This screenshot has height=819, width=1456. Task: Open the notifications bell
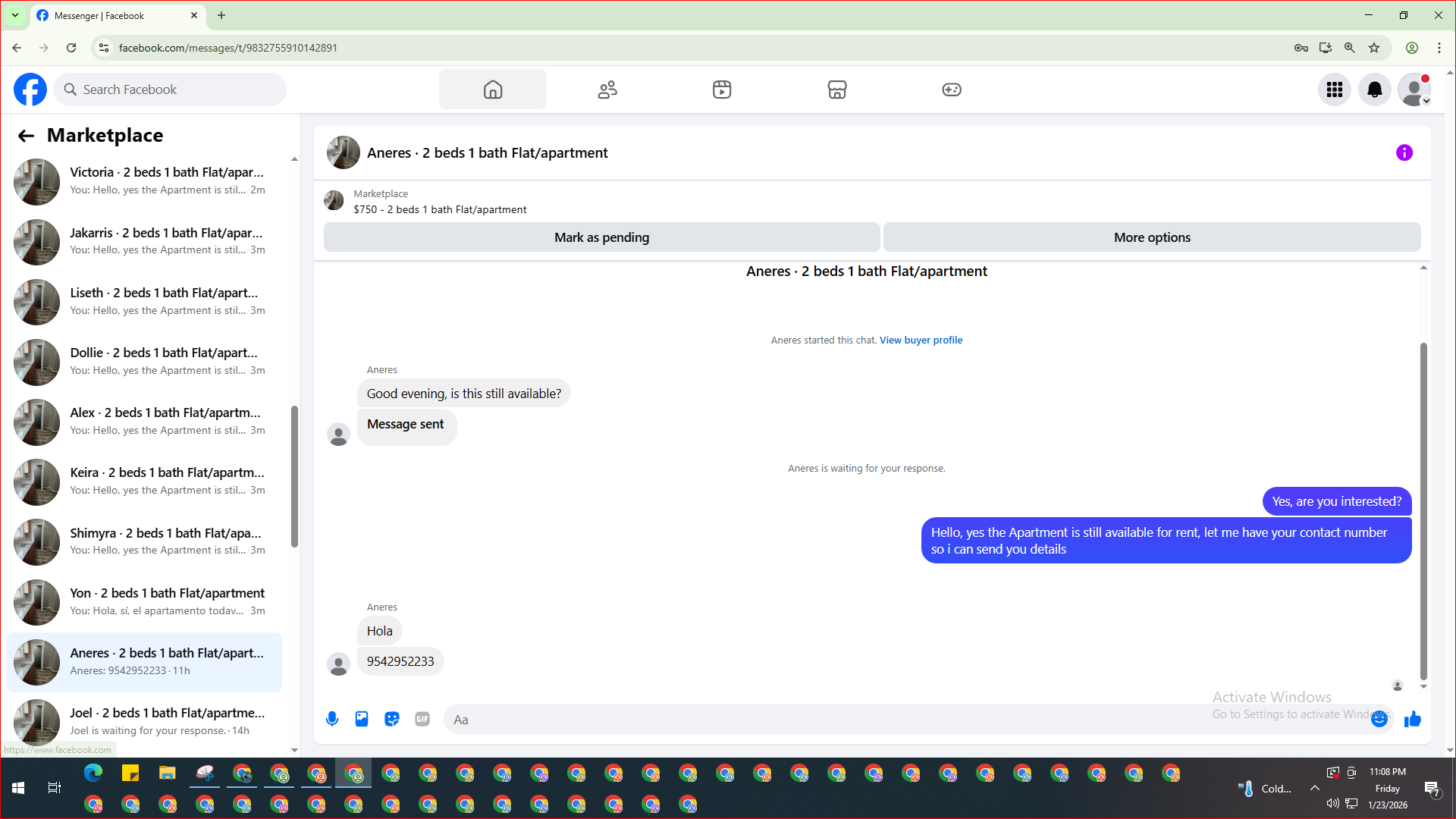click(x=1374, y=89)
